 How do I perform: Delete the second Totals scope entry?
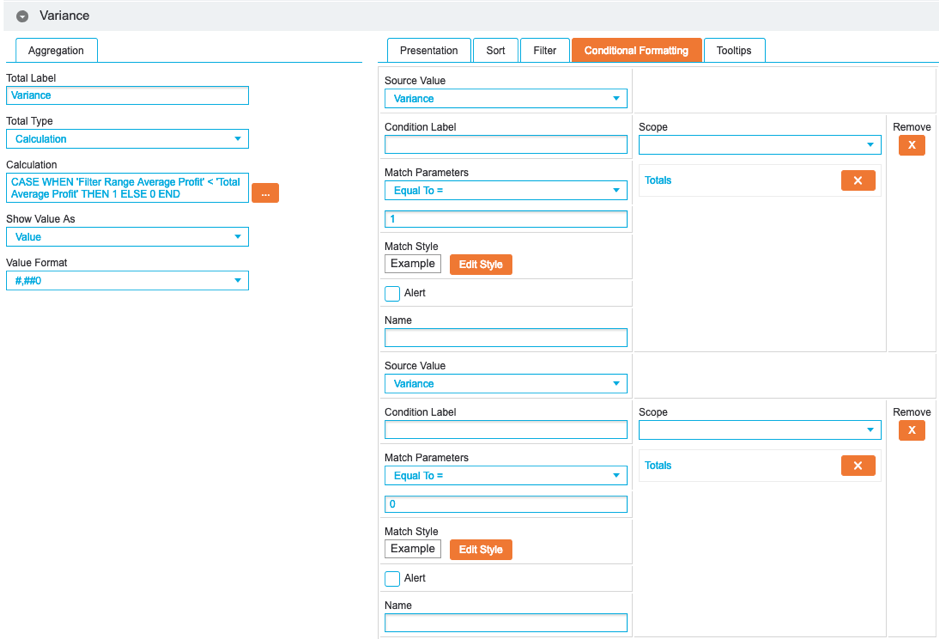pos(858,466)
